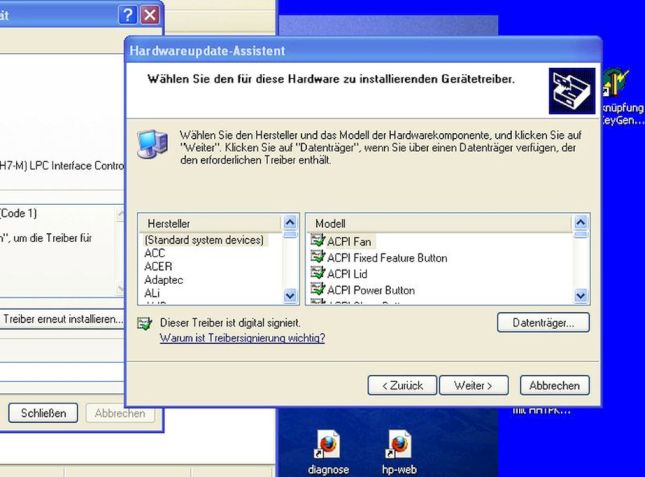Viewport: 645px width, 477px height.
Task: Open 'Warum ist Treibersignierung wichtig?' link
Action: tap(242, 338)
